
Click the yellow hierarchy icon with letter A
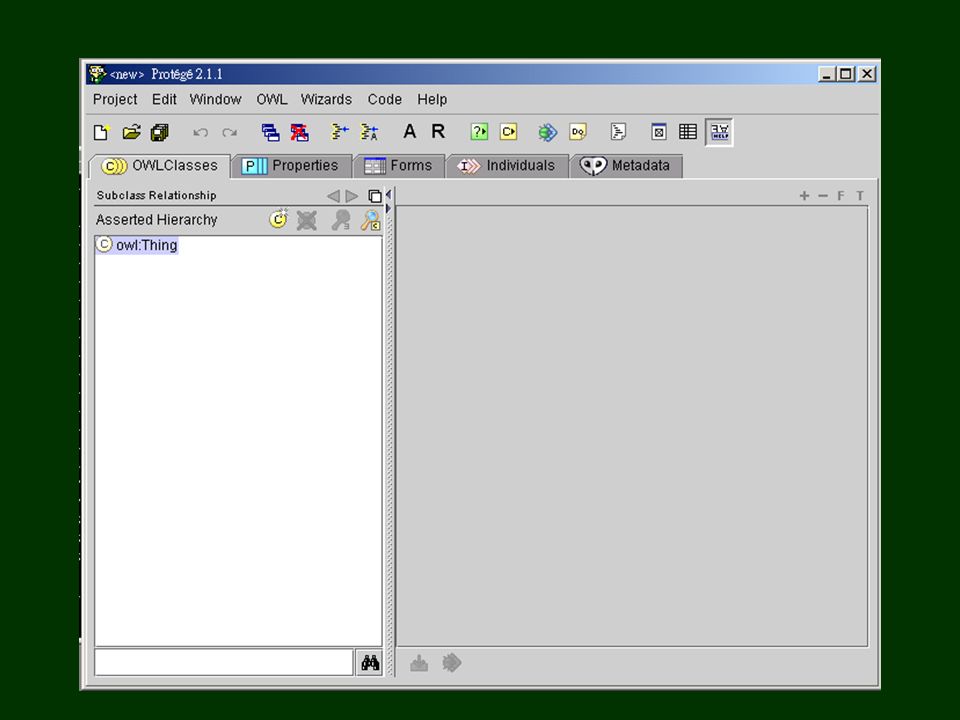pos(369,132)
